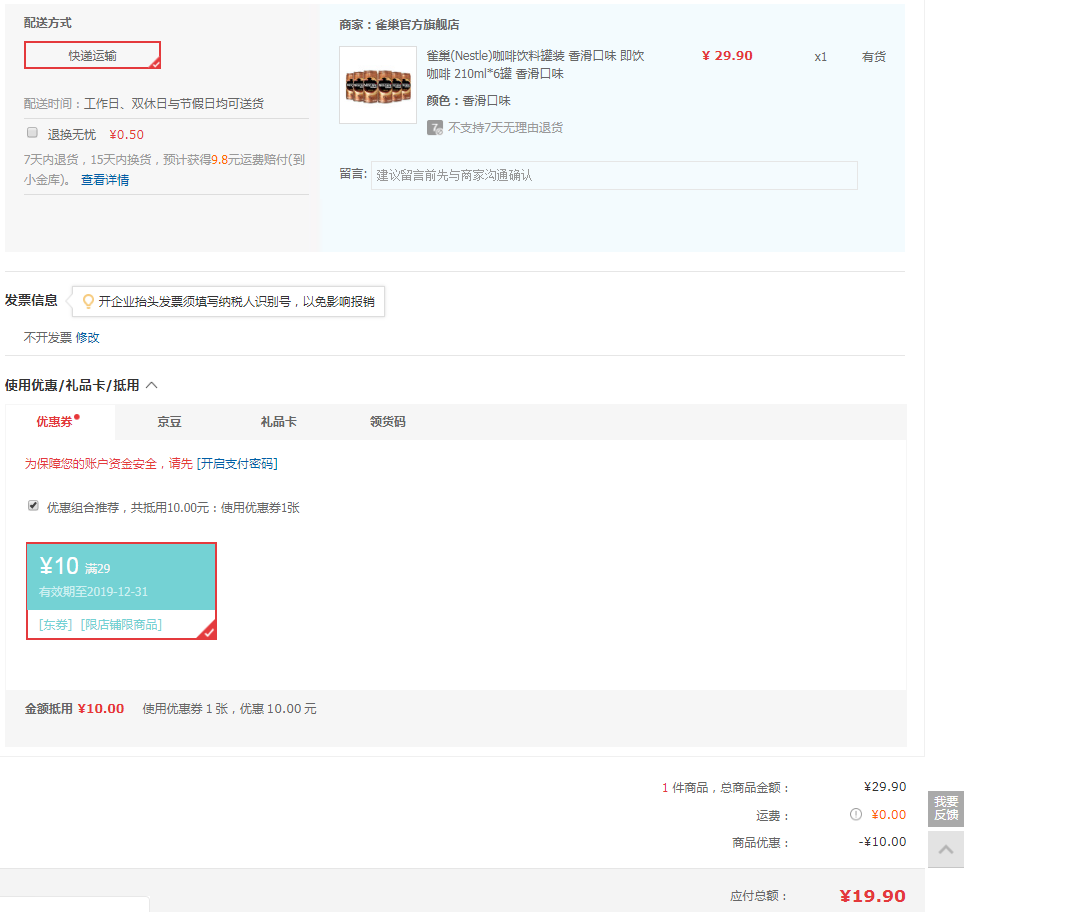Image resolution: width=1080 pixels, height=912 pixels.
Task: Open the 我要反馈 feedback button
Action: point(946,809)
